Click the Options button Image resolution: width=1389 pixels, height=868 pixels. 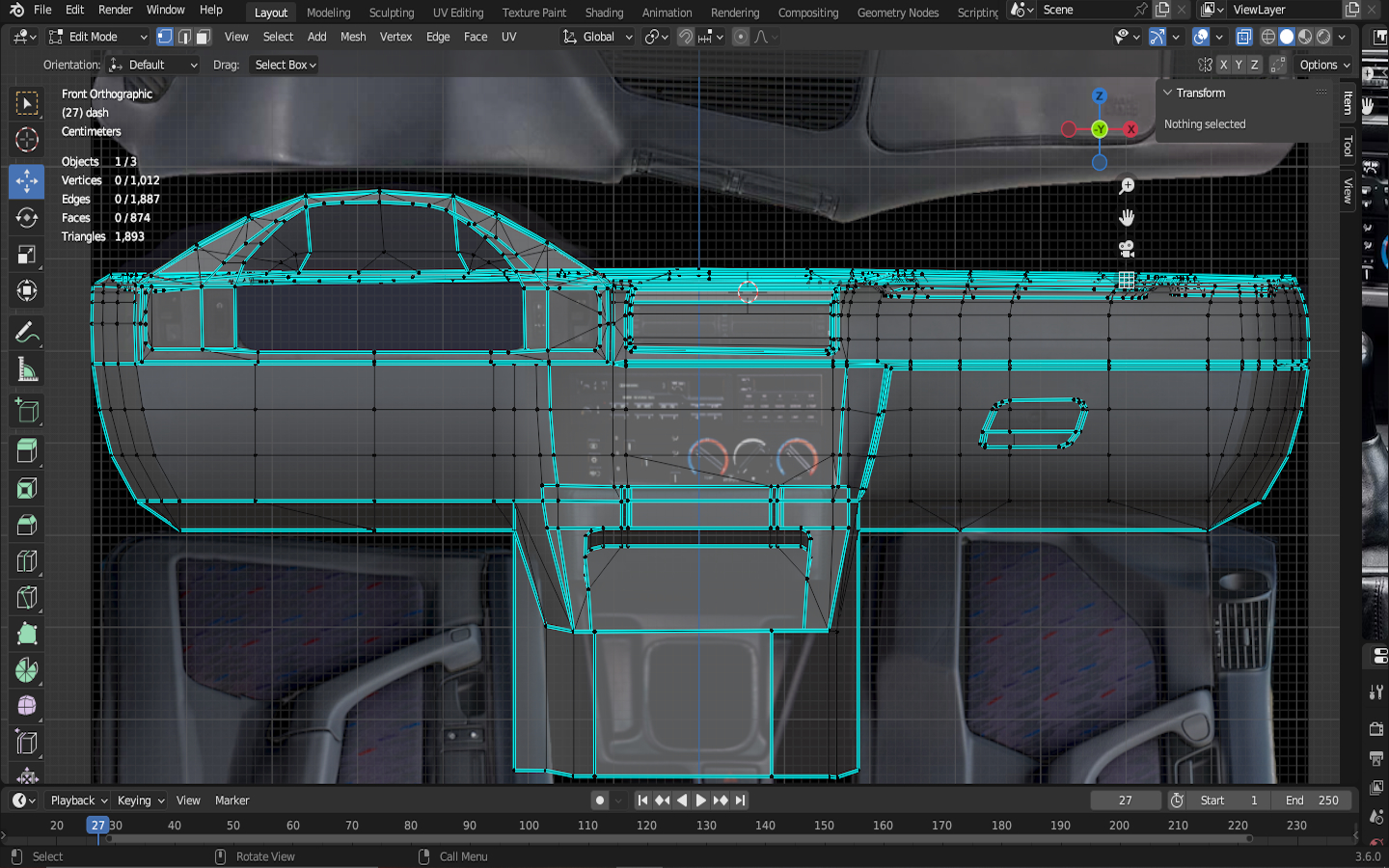(1324, 65)
